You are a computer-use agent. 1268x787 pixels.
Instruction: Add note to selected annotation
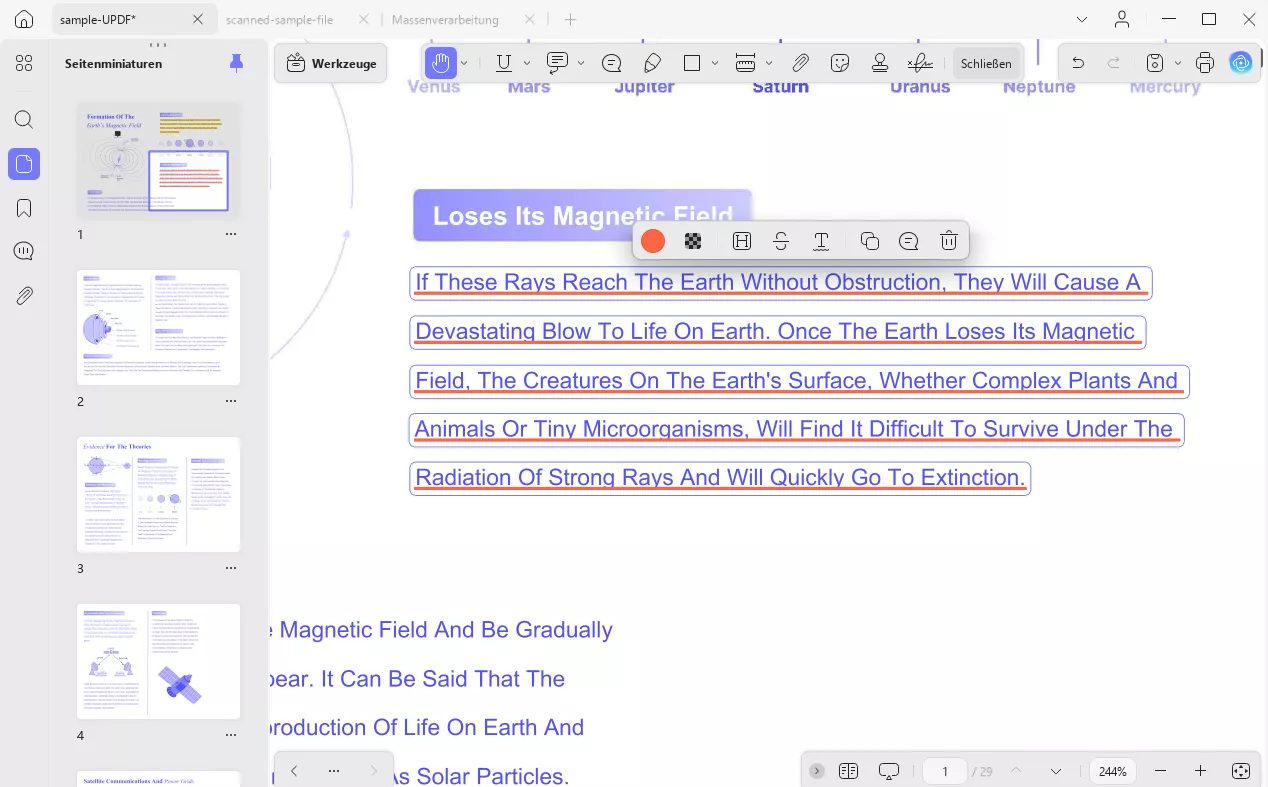[908, 241]
